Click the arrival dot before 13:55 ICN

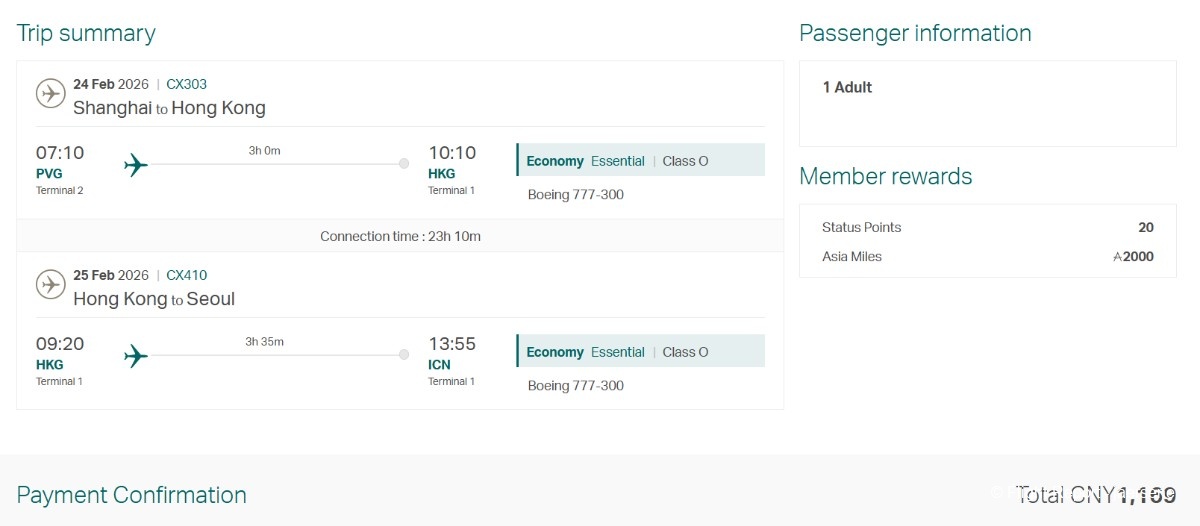(404, 354)
